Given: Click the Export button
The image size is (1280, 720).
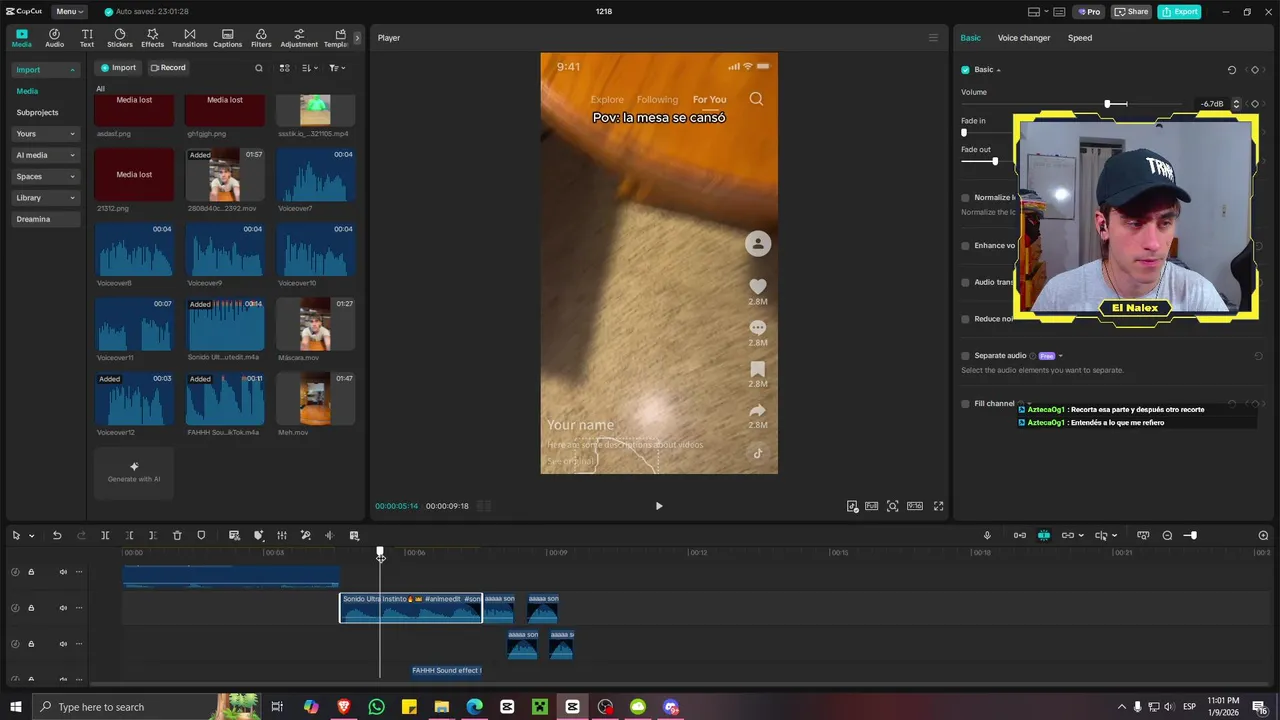Looking at the screenshot, I should (x=1180, y=12).
